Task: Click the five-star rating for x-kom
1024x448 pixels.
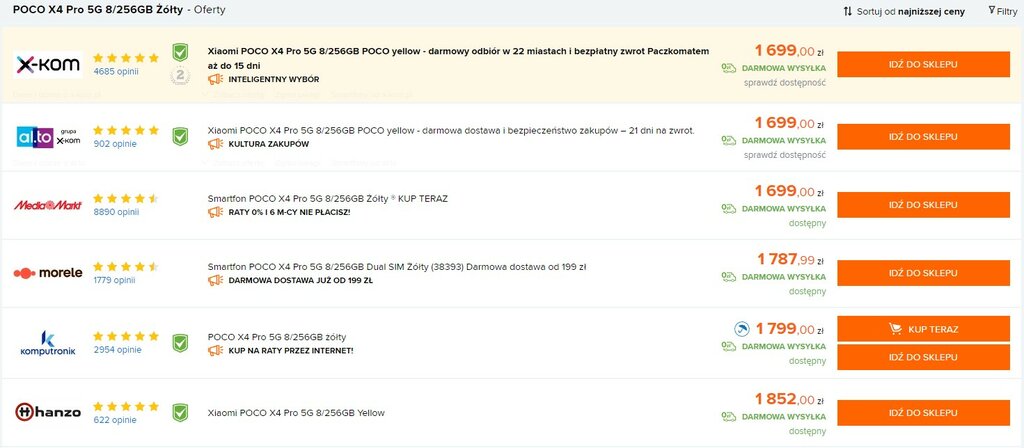Action: pos(126,58)
